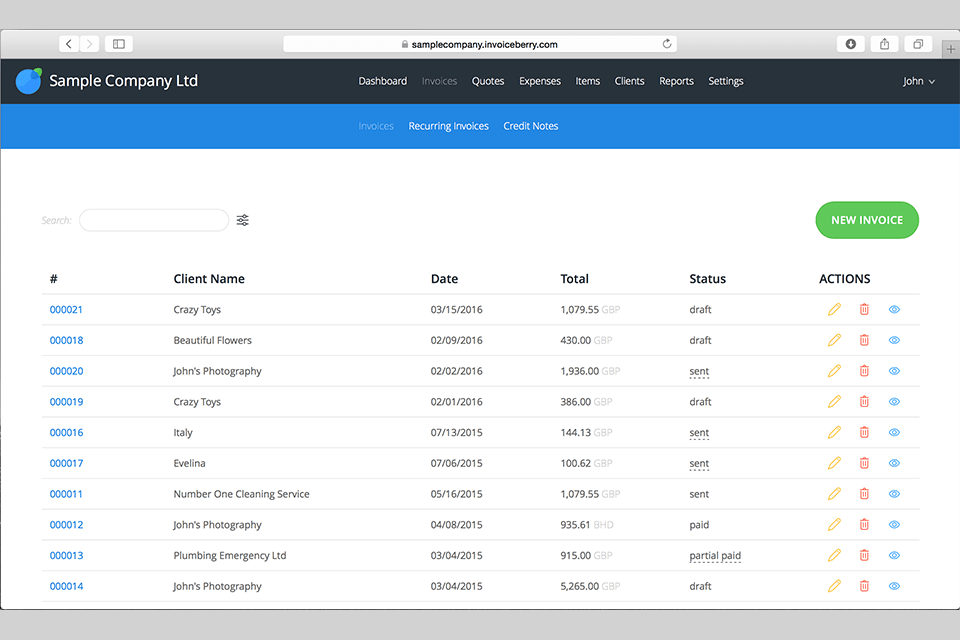This screenshot has width=960, height=640.
Task: Open Expenses in top navigation
Action: pyautogui.click(x=540, y=81)
